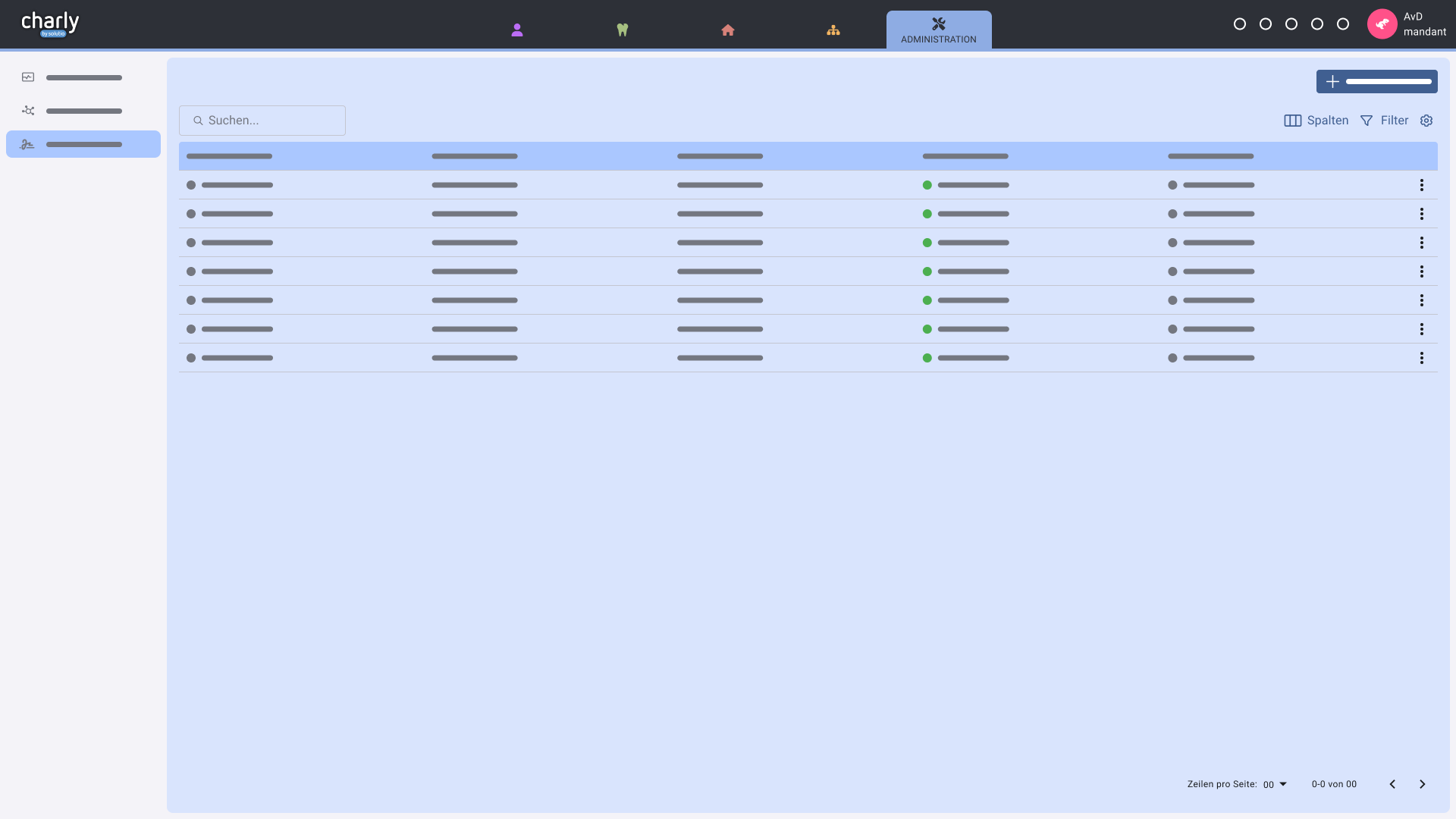Click the second circle status indicator in header
Viewport: 1456px width, 819px height.
tap(1266, 24)
